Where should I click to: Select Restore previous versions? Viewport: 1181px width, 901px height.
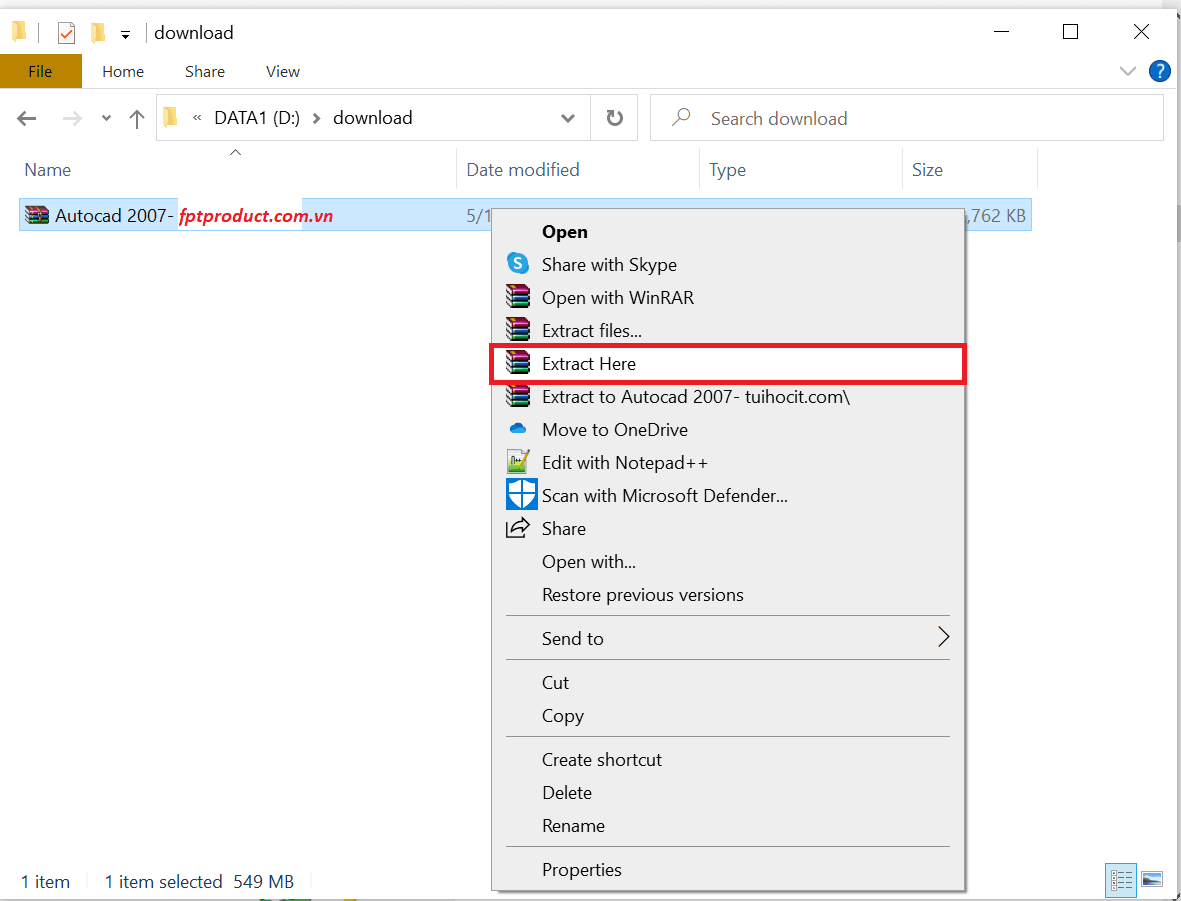(728, 595)
